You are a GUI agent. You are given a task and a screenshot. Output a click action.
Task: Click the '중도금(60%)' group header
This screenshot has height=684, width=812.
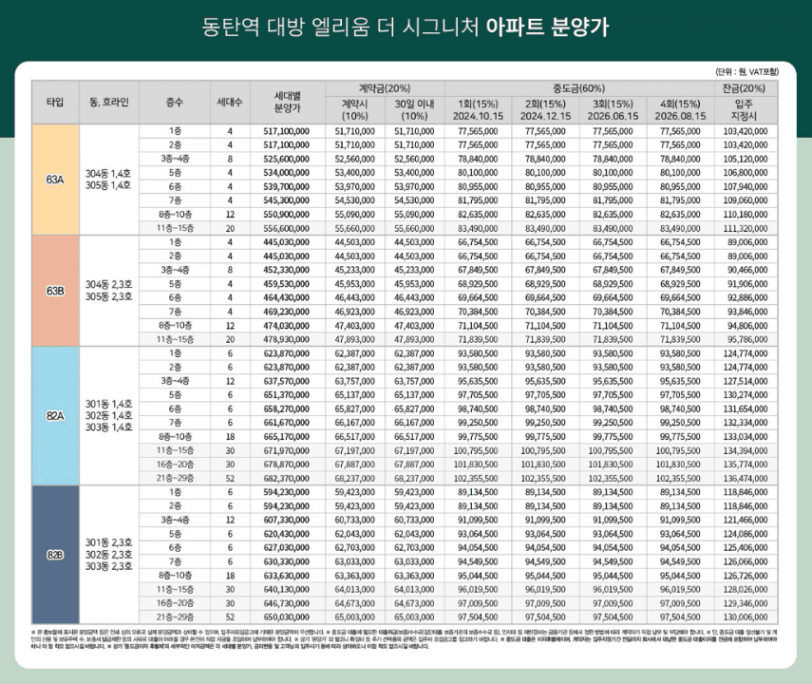pos(579,89)
